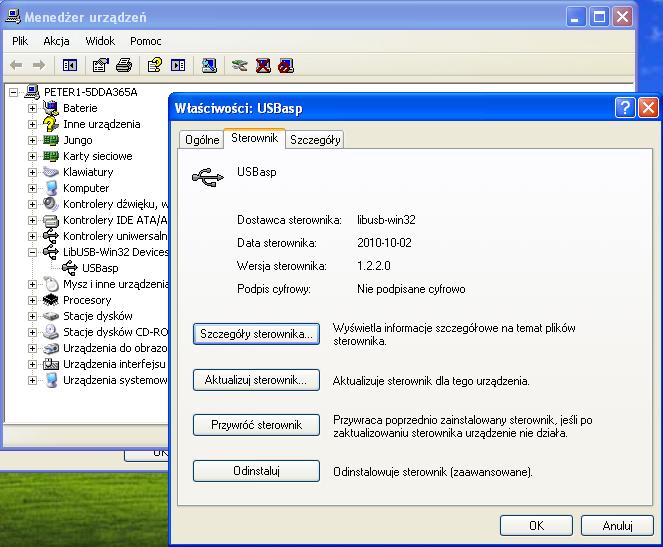Switch to the Ogólne tab
The width and height of the screenshot is (663, 547).
coord(201,140)
